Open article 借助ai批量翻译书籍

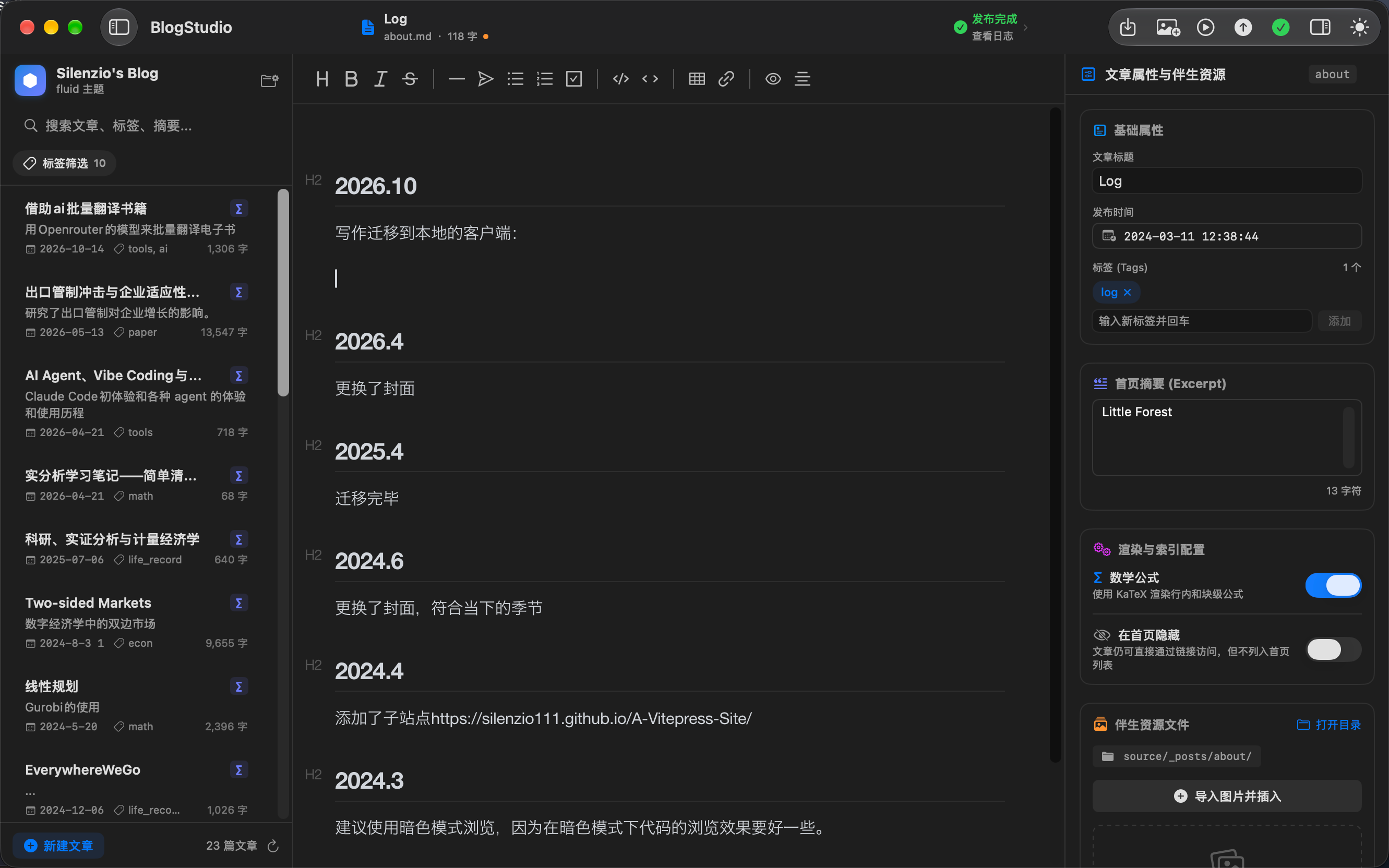point(136,228)
